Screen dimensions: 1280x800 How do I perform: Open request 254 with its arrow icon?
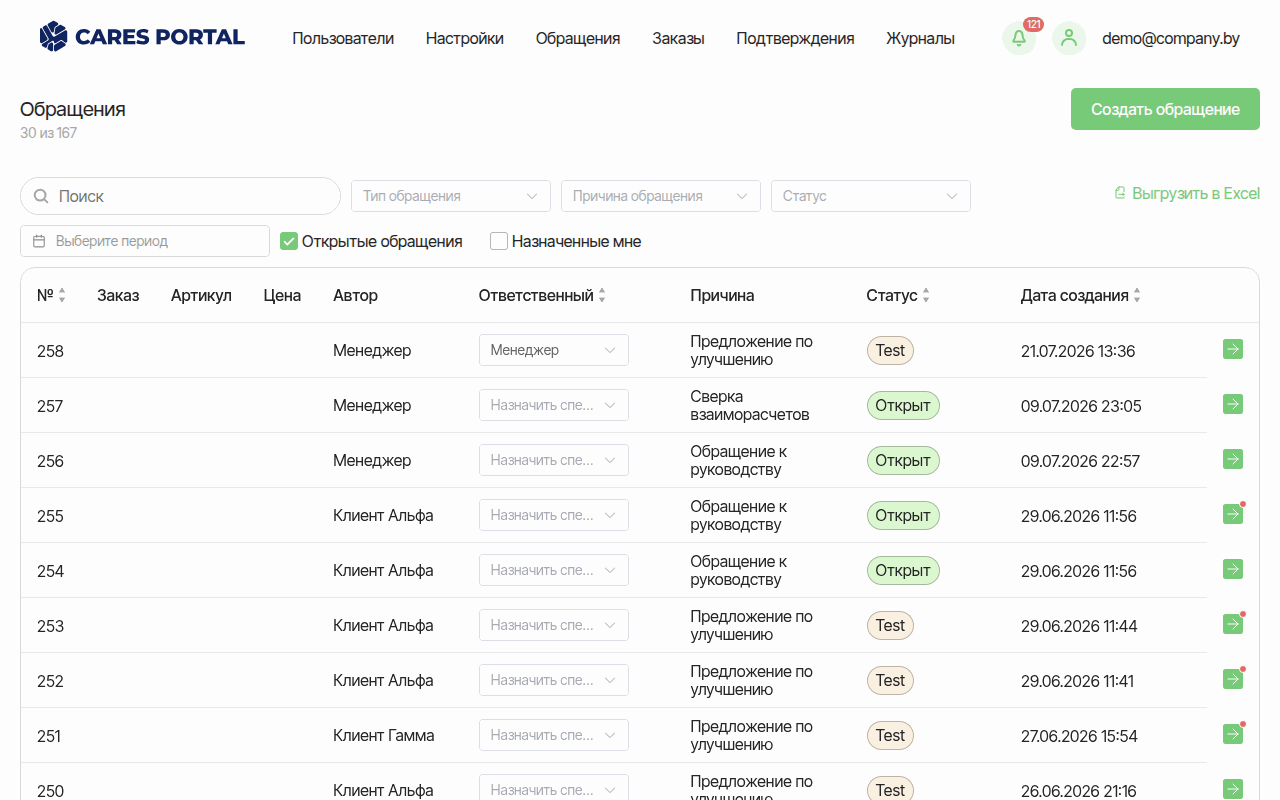1233,569
